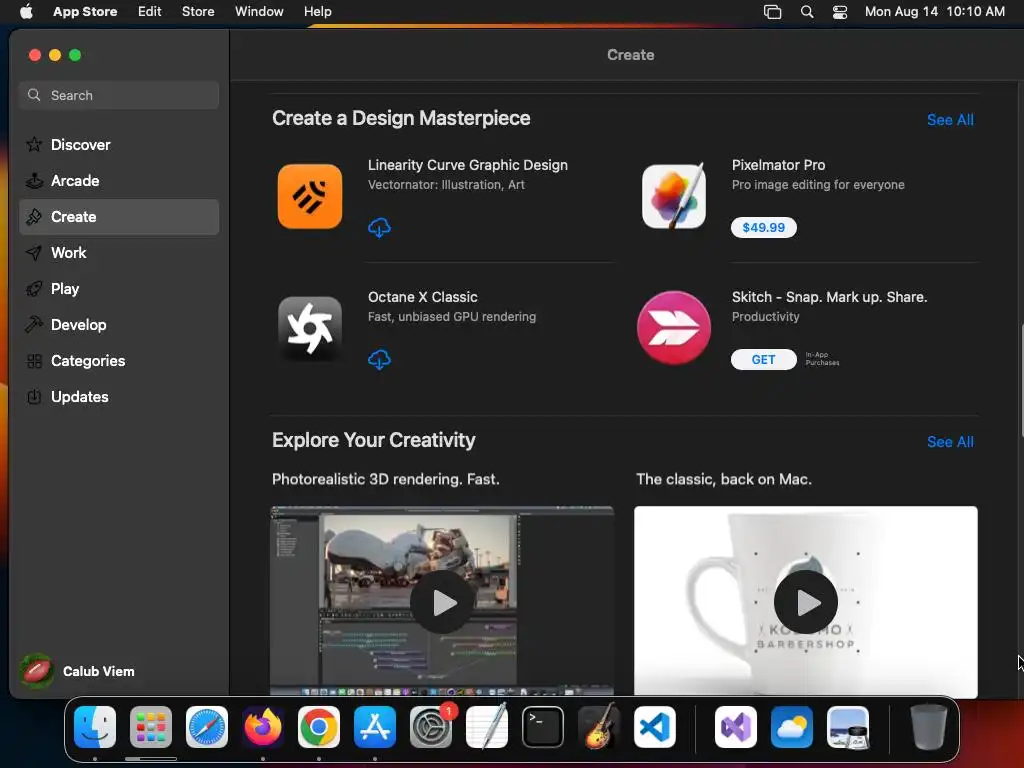Click the Updates download icon in sidebar
1024x768 pixels.
[34, 397]
